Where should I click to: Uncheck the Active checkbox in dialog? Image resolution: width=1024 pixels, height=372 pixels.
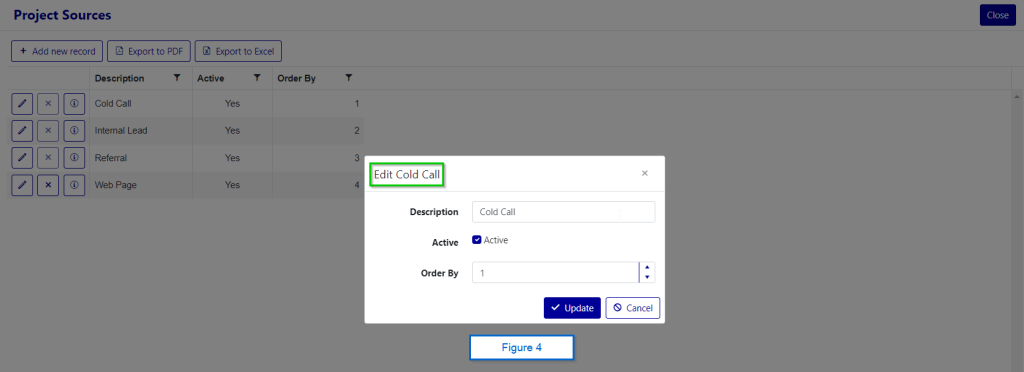coord(477,240)
